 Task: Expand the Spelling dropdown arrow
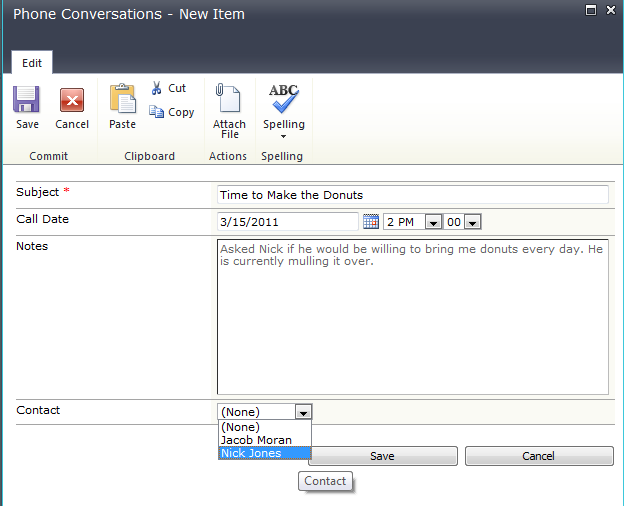[283, 137]
